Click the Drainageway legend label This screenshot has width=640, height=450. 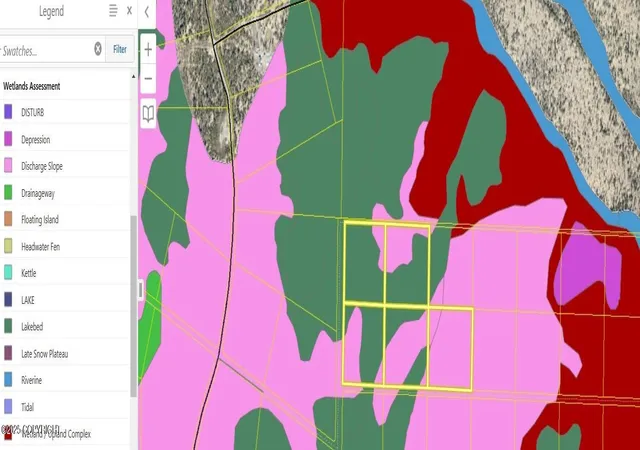point(38,193)
